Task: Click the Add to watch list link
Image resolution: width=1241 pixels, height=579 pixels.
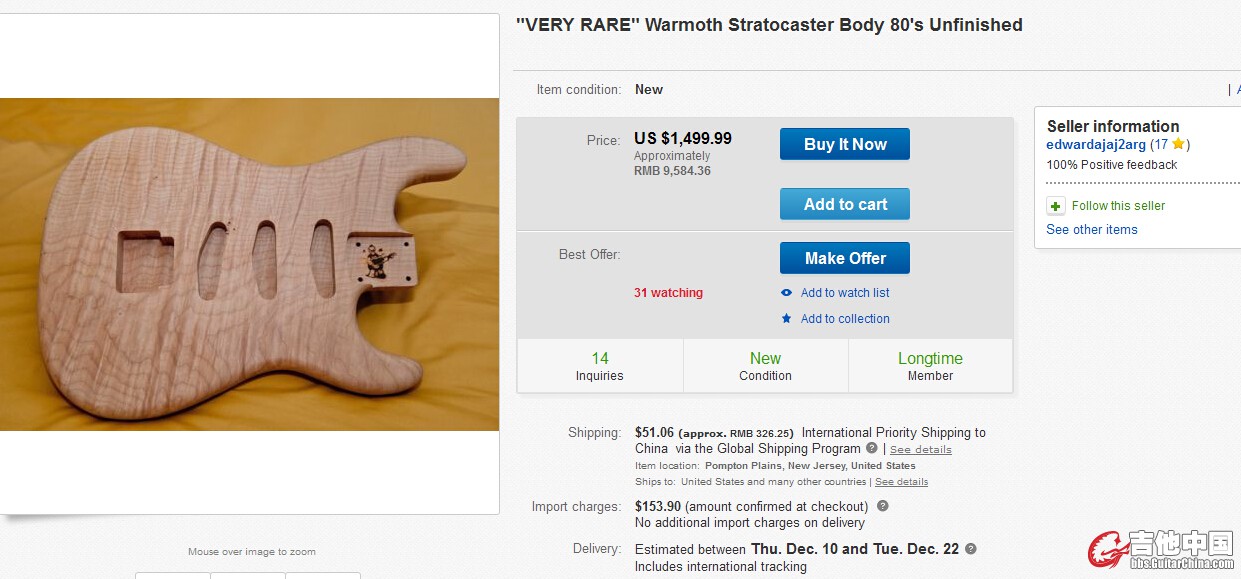Action: pos(845,293)
